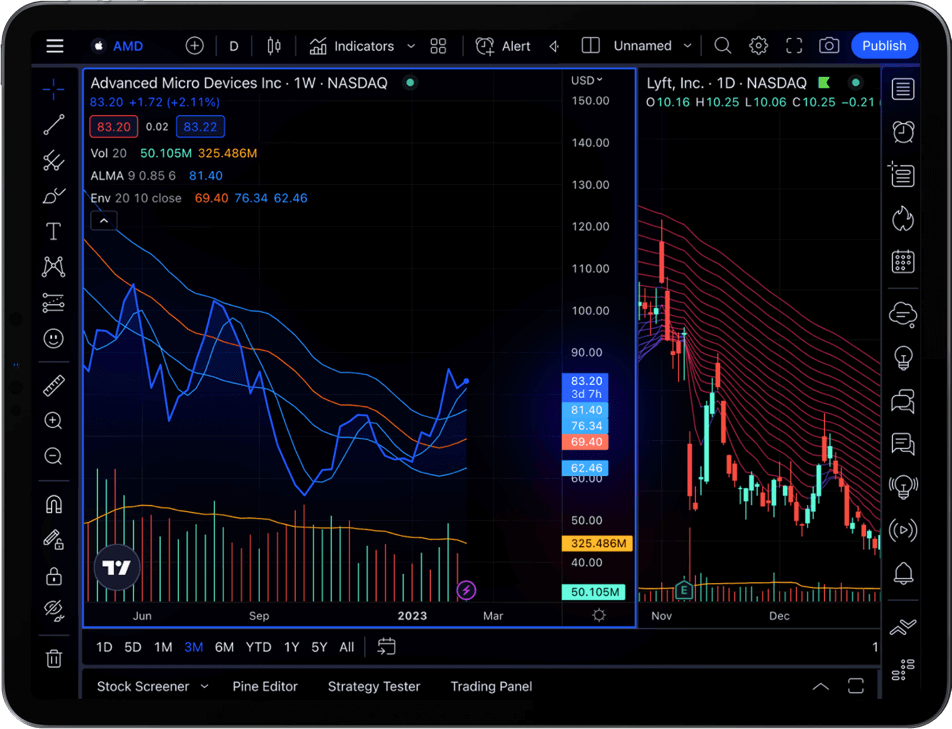Select the crosshair cursor tool
This screenshot has height=729, width=952.
pyautogui.click(x=53, y=90)
